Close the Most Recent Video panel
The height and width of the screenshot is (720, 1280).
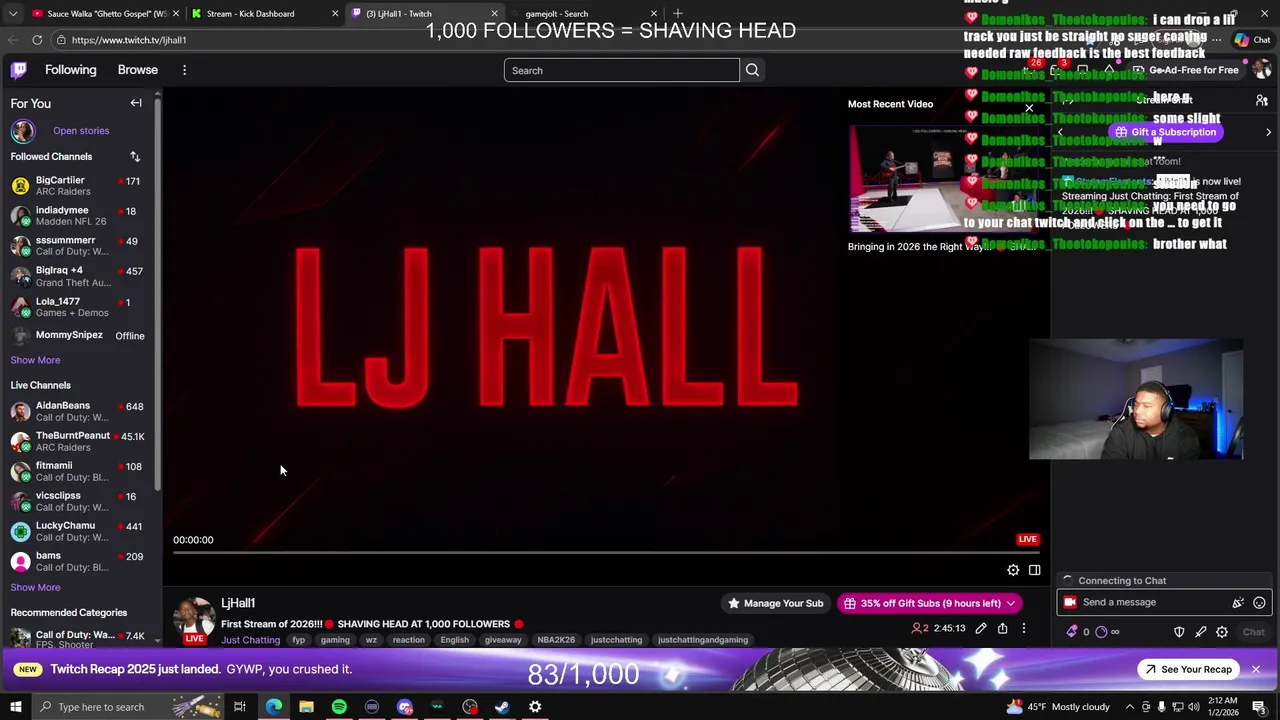click(x=1029, y=107)
